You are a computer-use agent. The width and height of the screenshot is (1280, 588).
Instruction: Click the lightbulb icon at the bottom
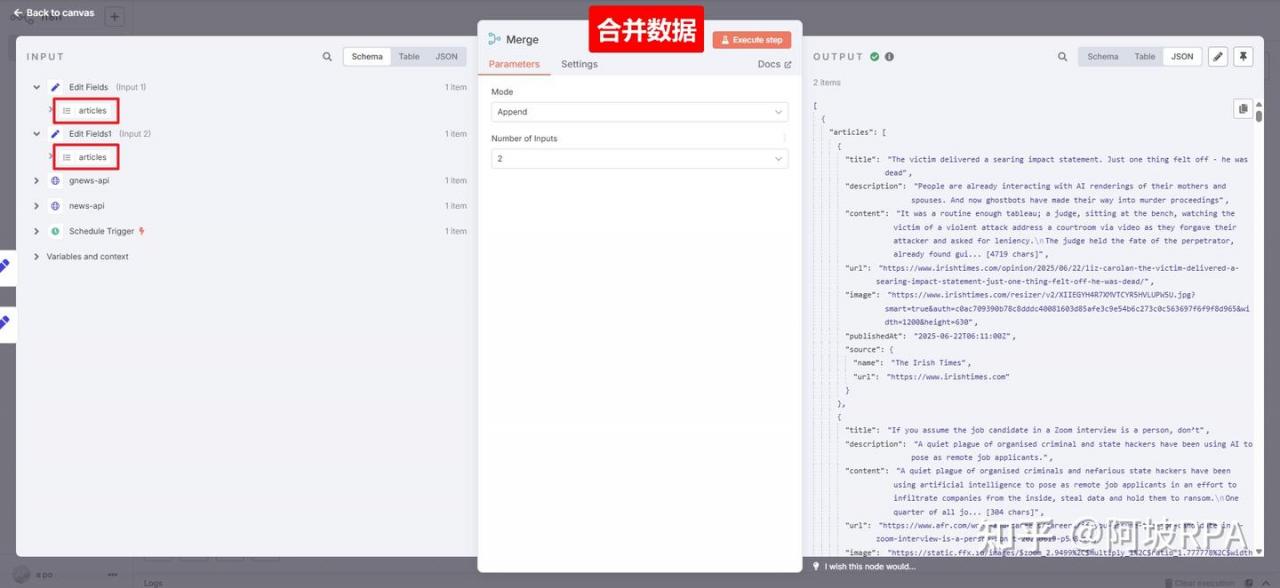tap(816, 566)
